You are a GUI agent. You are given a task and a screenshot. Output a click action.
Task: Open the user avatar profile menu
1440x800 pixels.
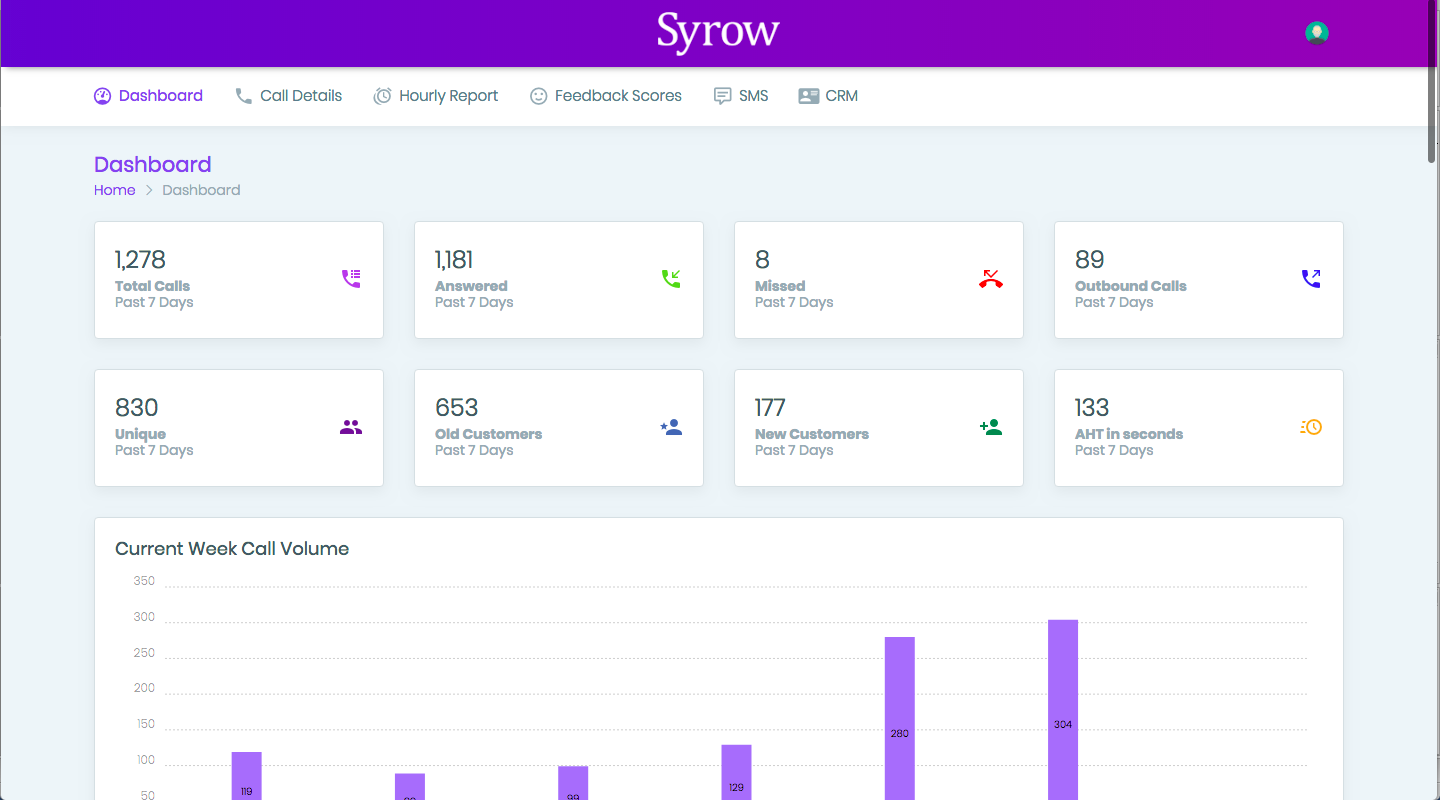[1317, 33]
